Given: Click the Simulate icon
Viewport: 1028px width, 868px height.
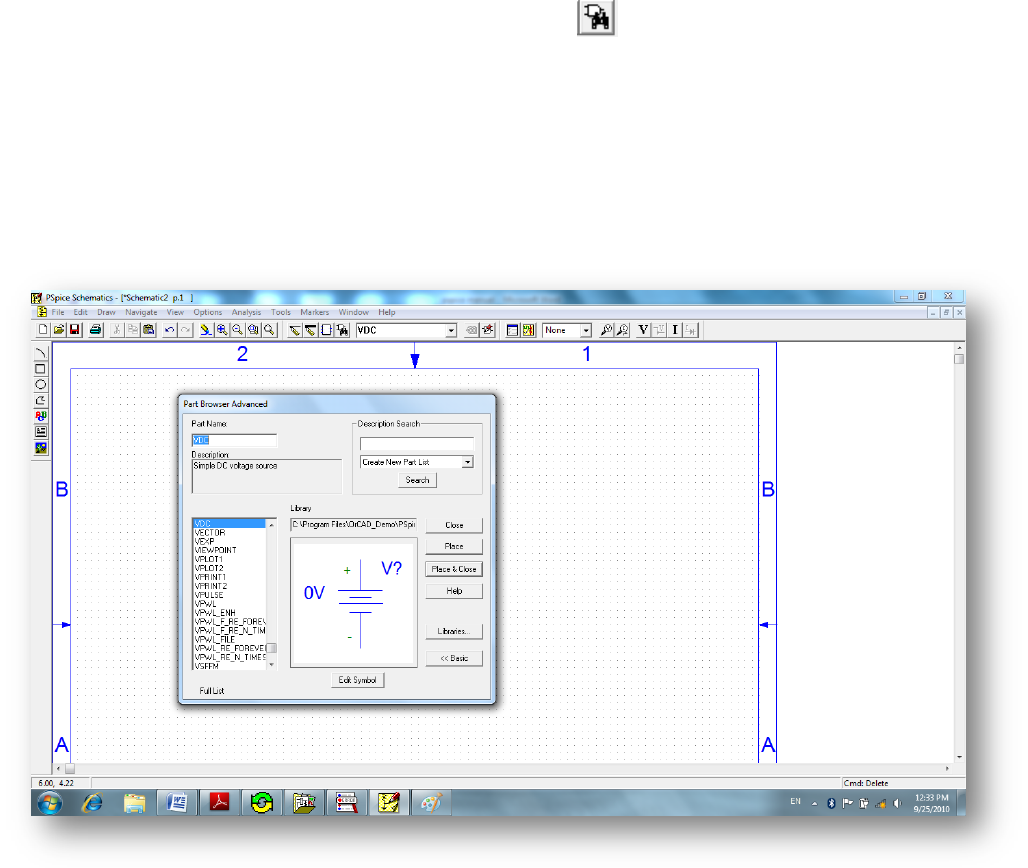Looking at the screenshot, I should [528, 330].
